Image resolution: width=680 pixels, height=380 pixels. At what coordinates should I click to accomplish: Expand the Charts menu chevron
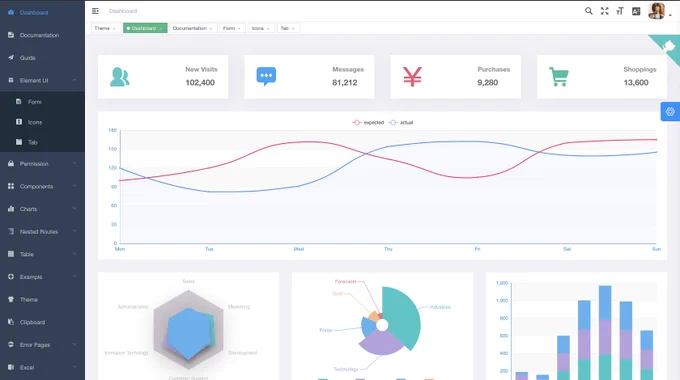pyautogui.click(x=74, y=209)
